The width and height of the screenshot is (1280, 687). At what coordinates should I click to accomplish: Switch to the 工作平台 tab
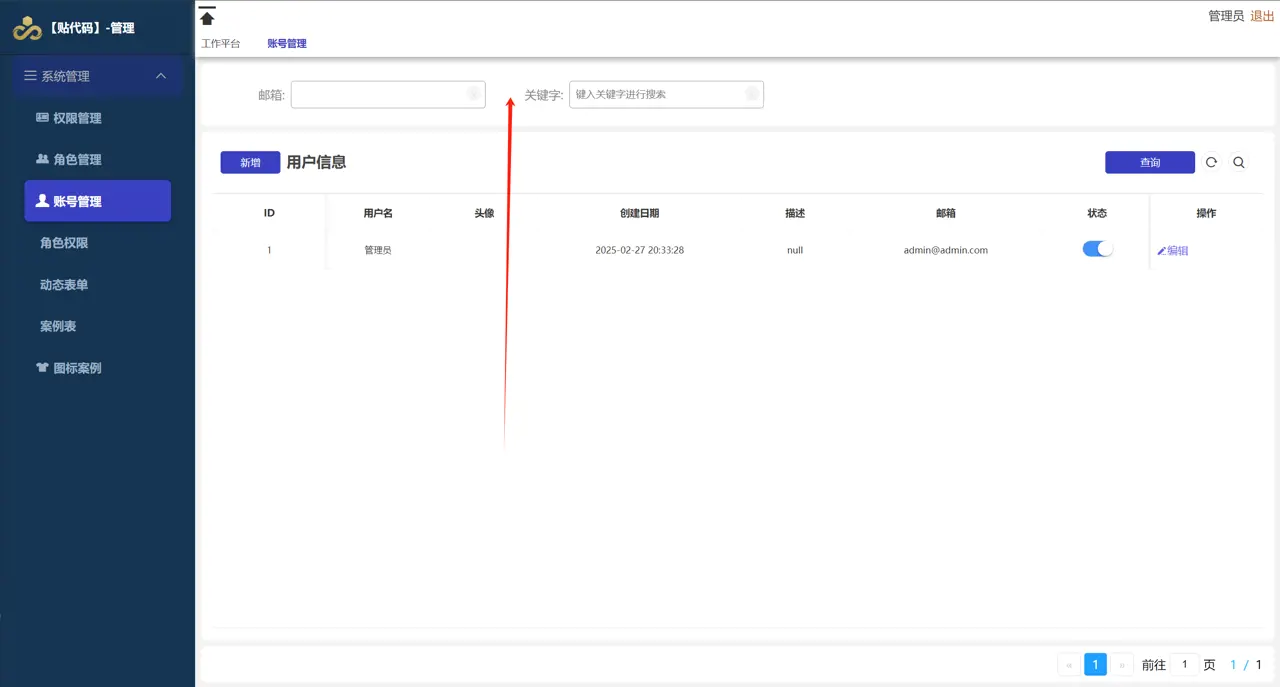point(220,43)
